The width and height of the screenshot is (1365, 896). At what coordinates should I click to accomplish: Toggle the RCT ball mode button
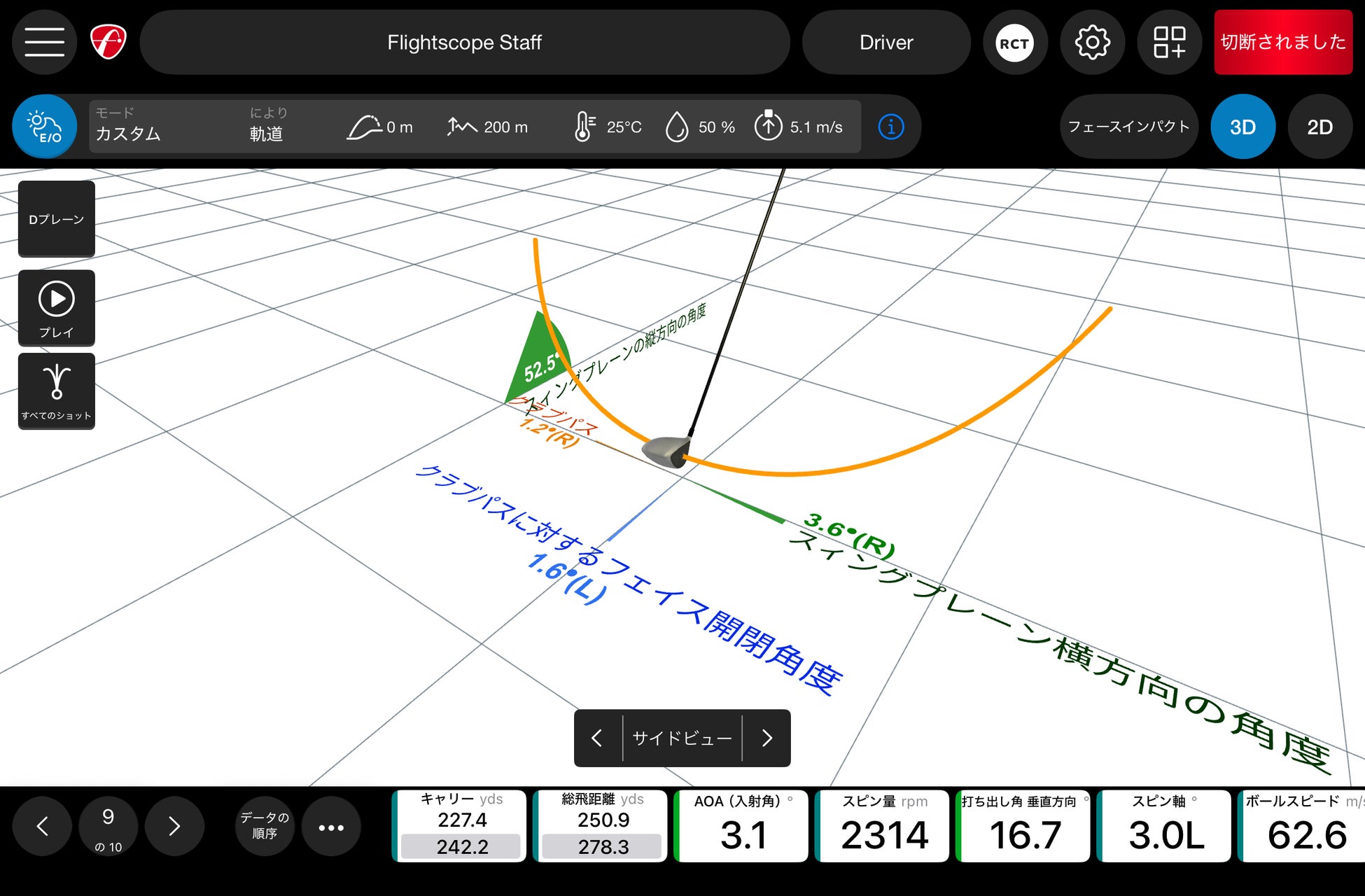tap(1014, 43)
